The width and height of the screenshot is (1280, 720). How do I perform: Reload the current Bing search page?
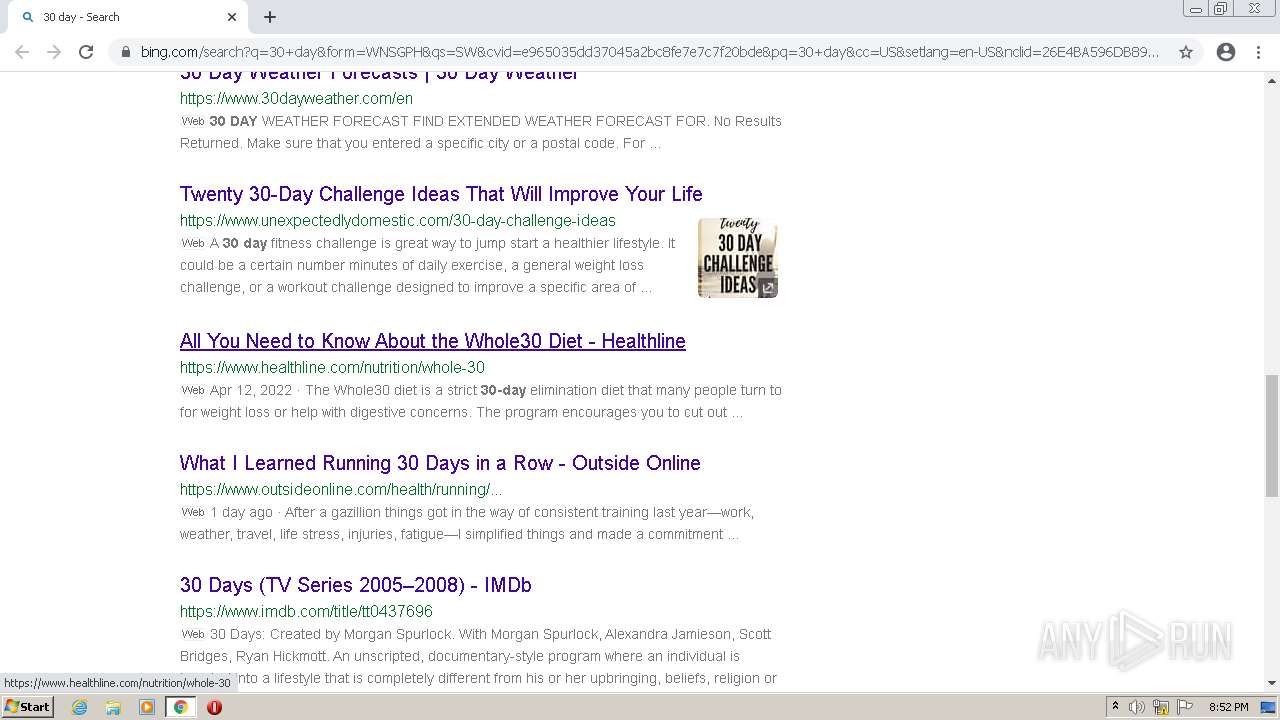(86, 52)
